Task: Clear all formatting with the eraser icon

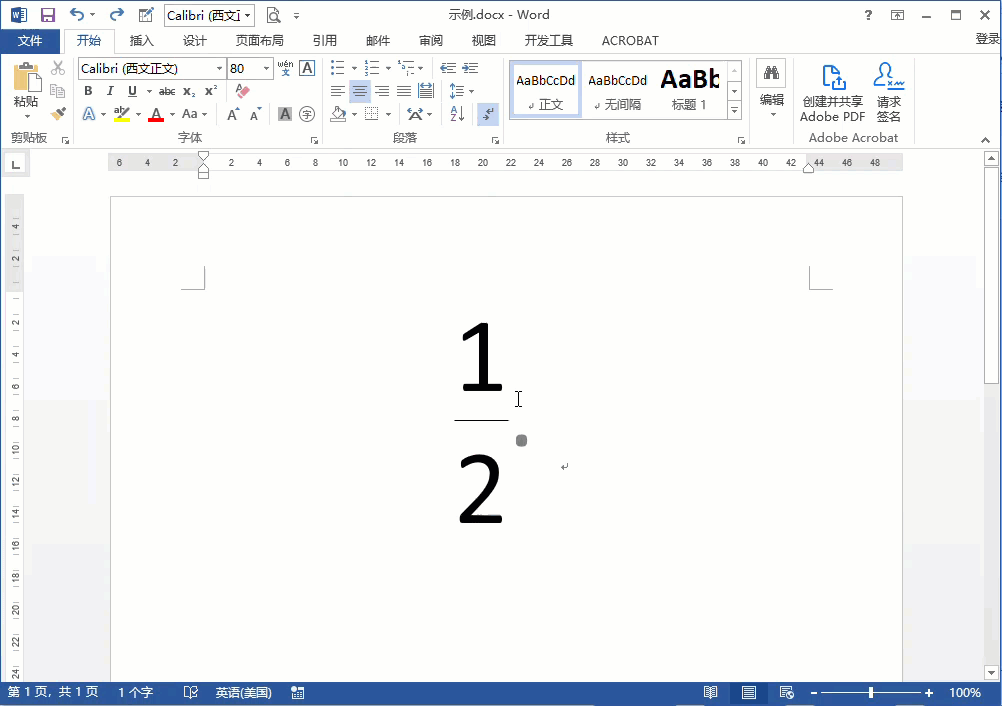Action: [x=242, y=91]
